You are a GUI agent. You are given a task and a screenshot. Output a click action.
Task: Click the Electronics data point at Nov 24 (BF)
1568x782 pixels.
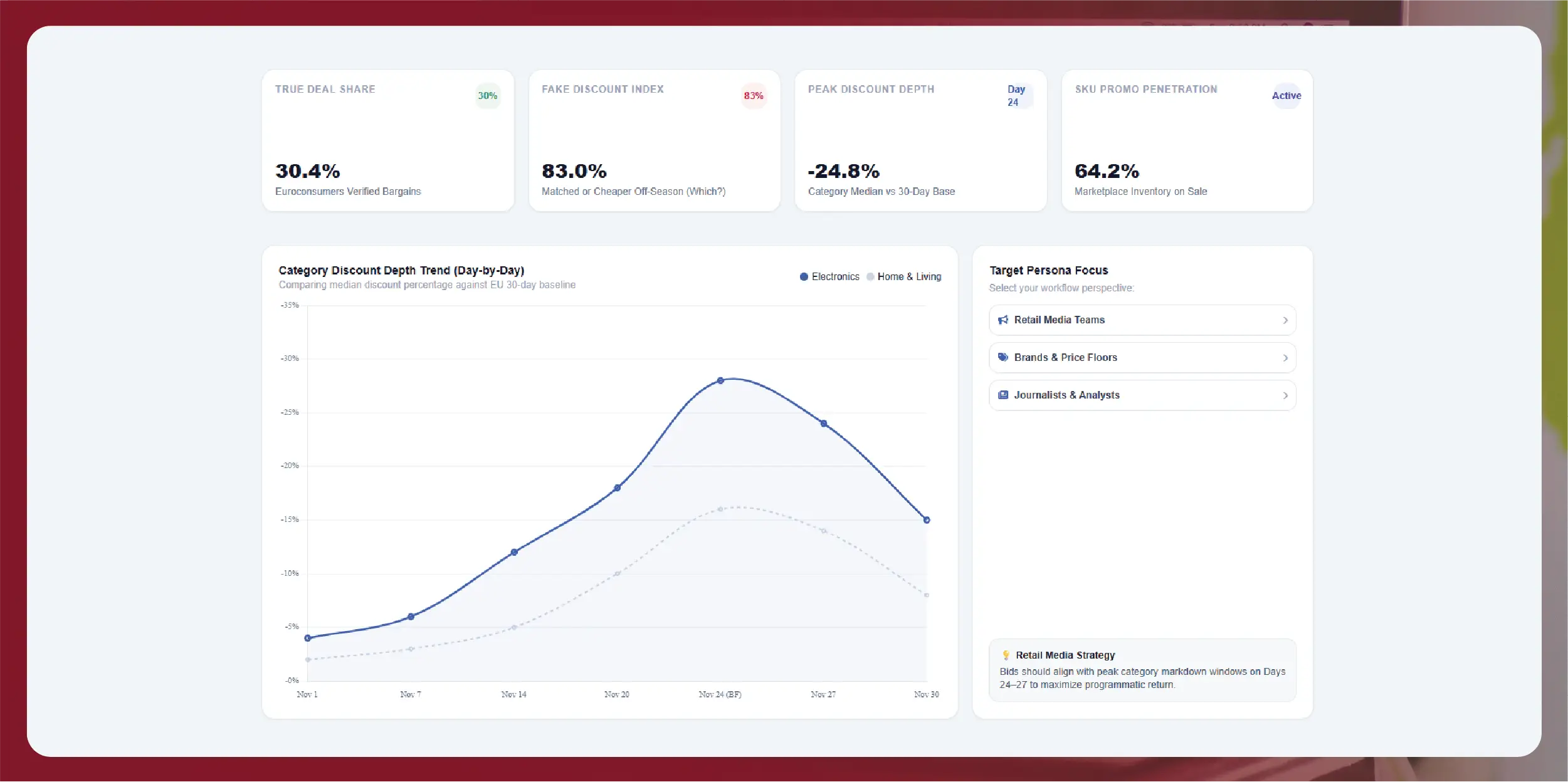720,380
